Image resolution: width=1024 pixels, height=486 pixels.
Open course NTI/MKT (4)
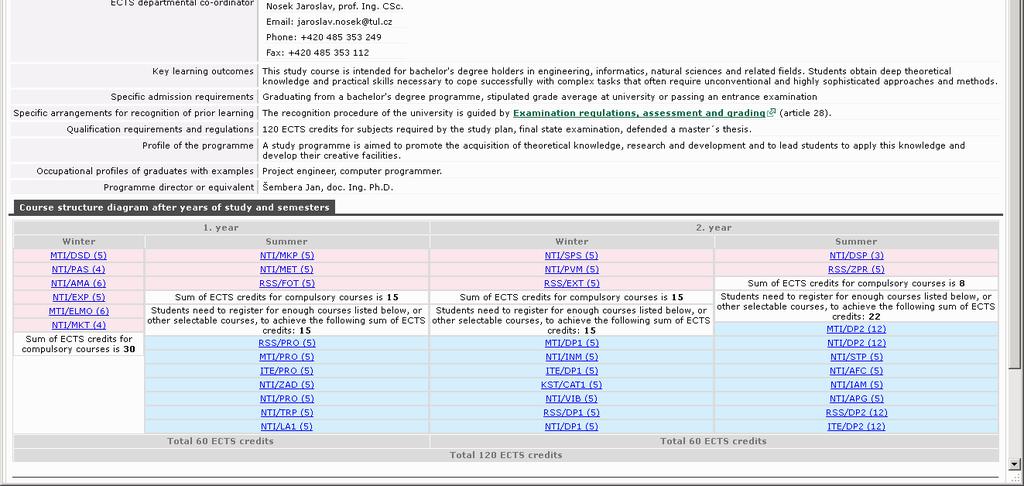[78, 325]
